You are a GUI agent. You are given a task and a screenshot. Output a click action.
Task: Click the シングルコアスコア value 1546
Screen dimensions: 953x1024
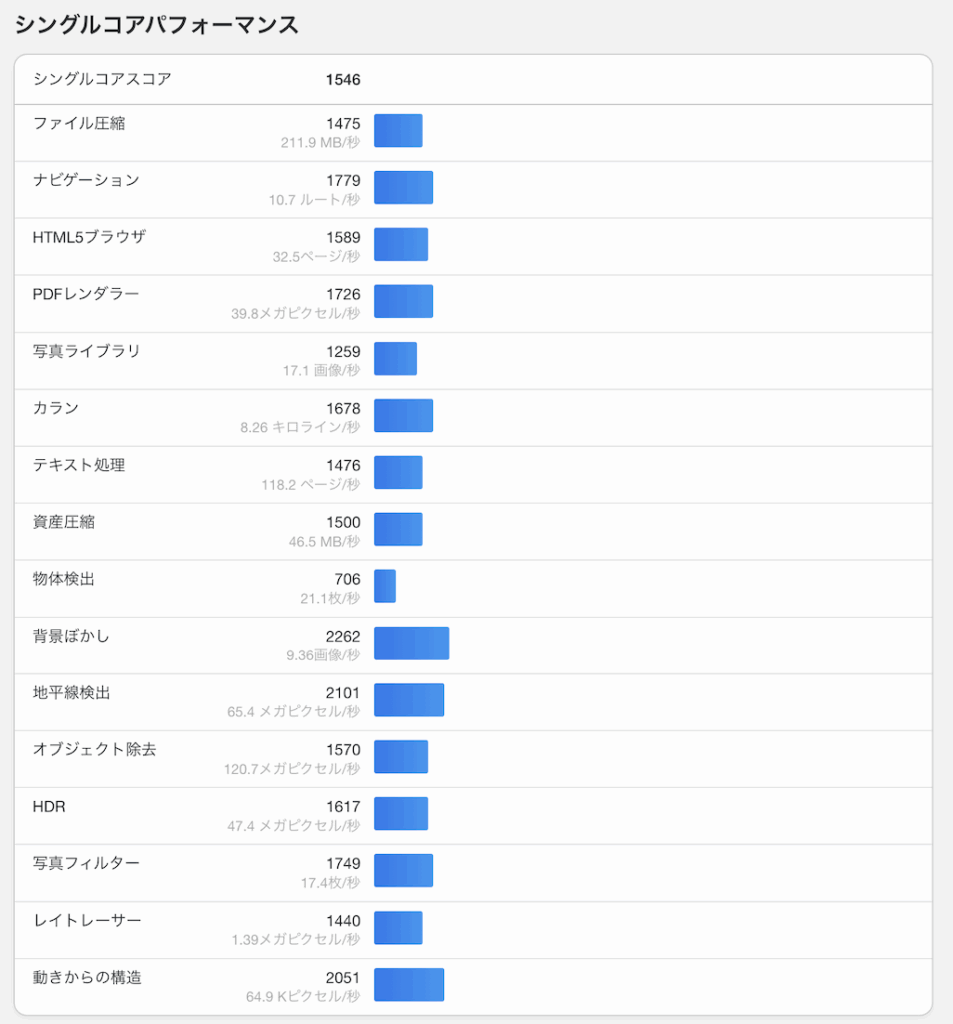(x=343, y=80)
